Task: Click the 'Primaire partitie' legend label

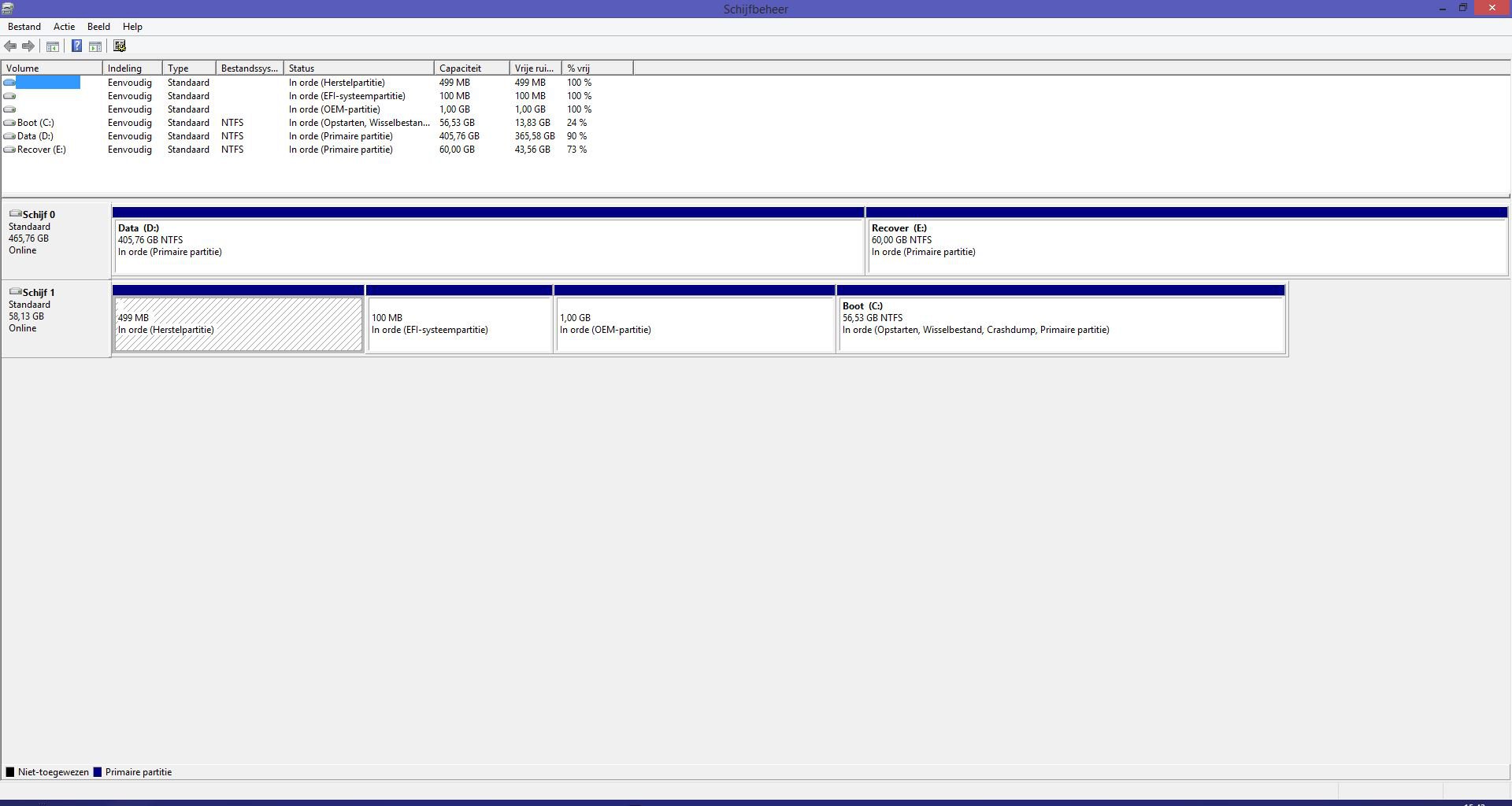Action: click(x=139, y=772)
